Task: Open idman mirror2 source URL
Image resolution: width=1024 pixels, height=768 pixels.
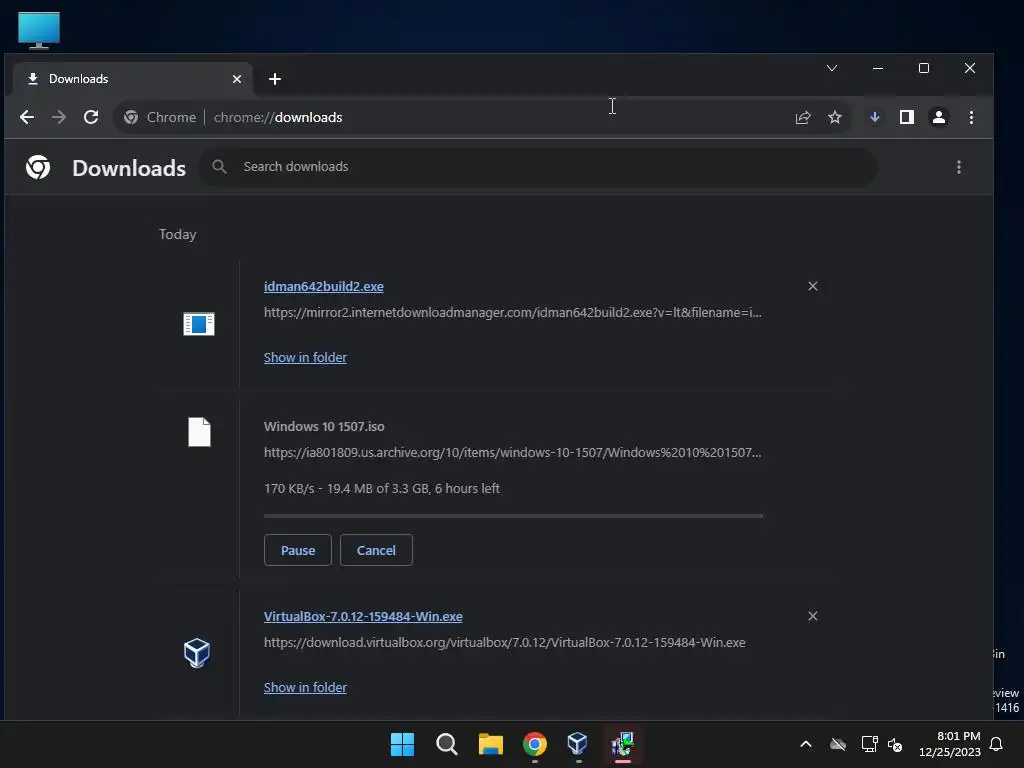Action: (x=513, y=312)
